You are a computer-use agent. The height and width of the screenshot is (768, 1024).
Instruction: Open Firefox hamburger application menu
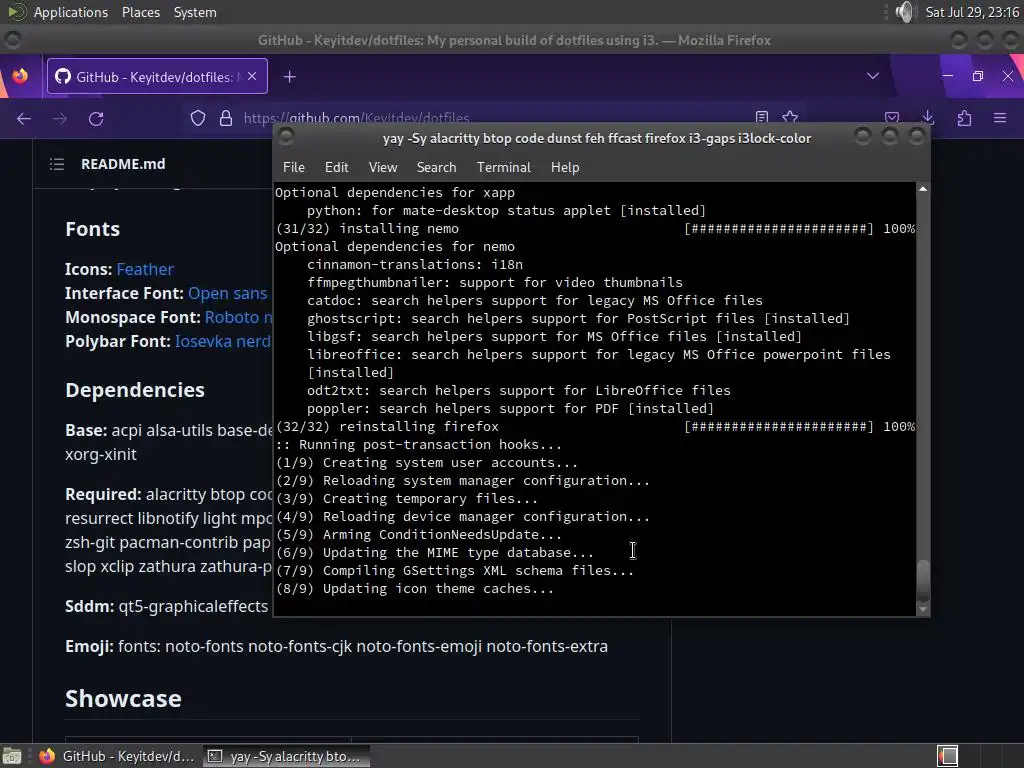1000,118
